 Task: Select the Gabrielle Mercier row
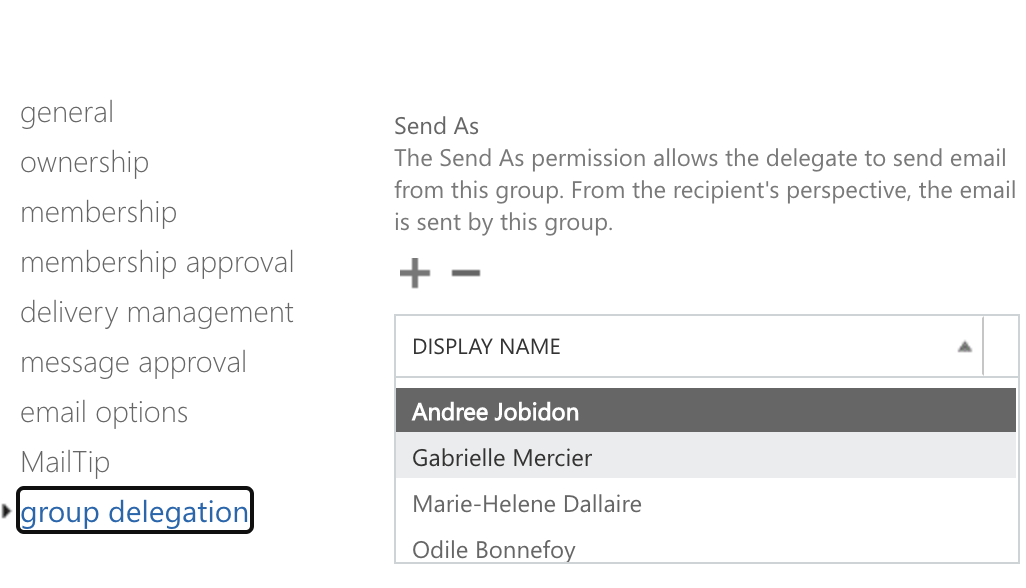pos(502,458)
